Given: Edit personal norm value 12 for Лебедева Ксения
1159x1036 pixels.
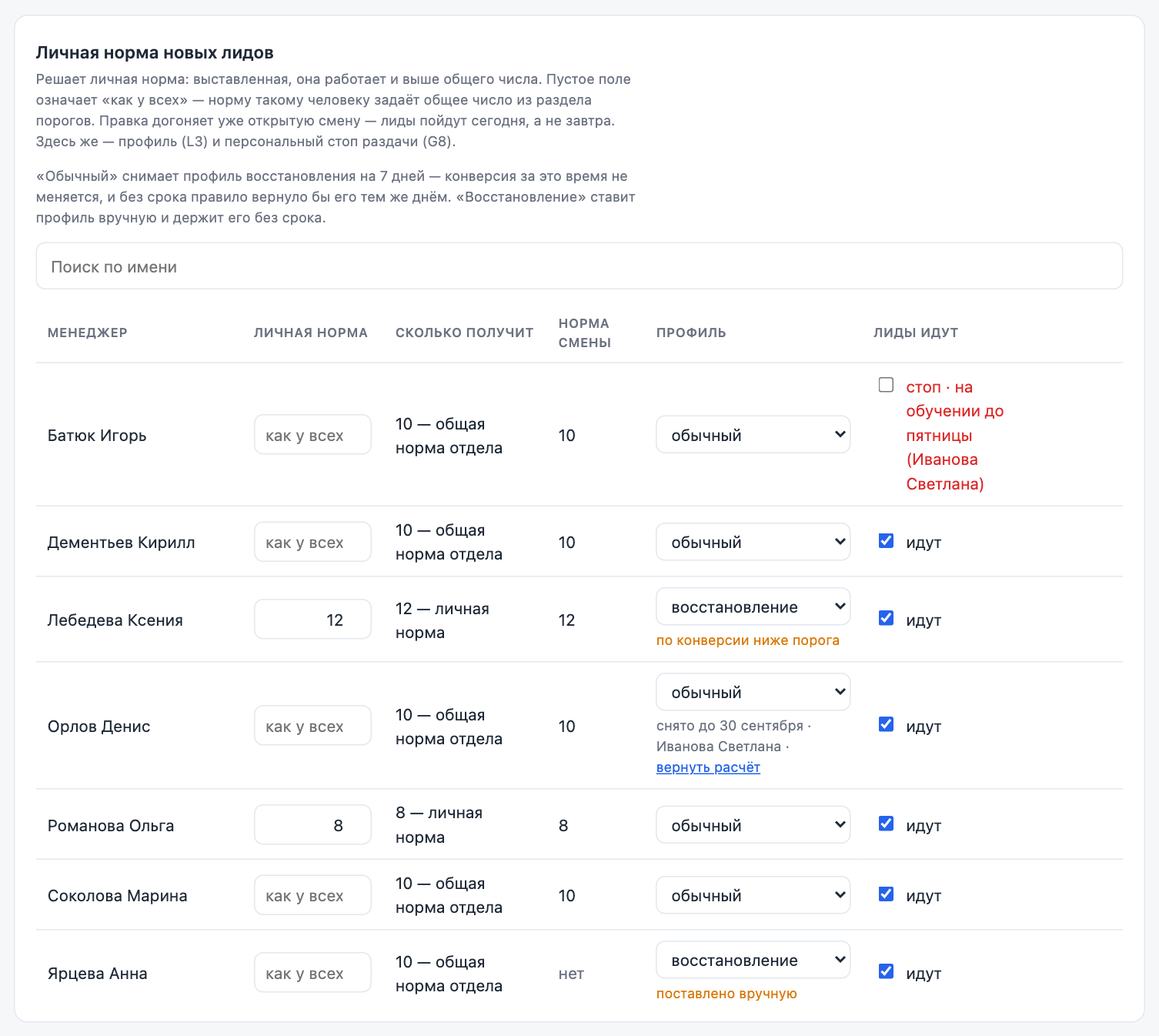Looking at the screenshot, I should pyautogui.click(x=312, y=620).
